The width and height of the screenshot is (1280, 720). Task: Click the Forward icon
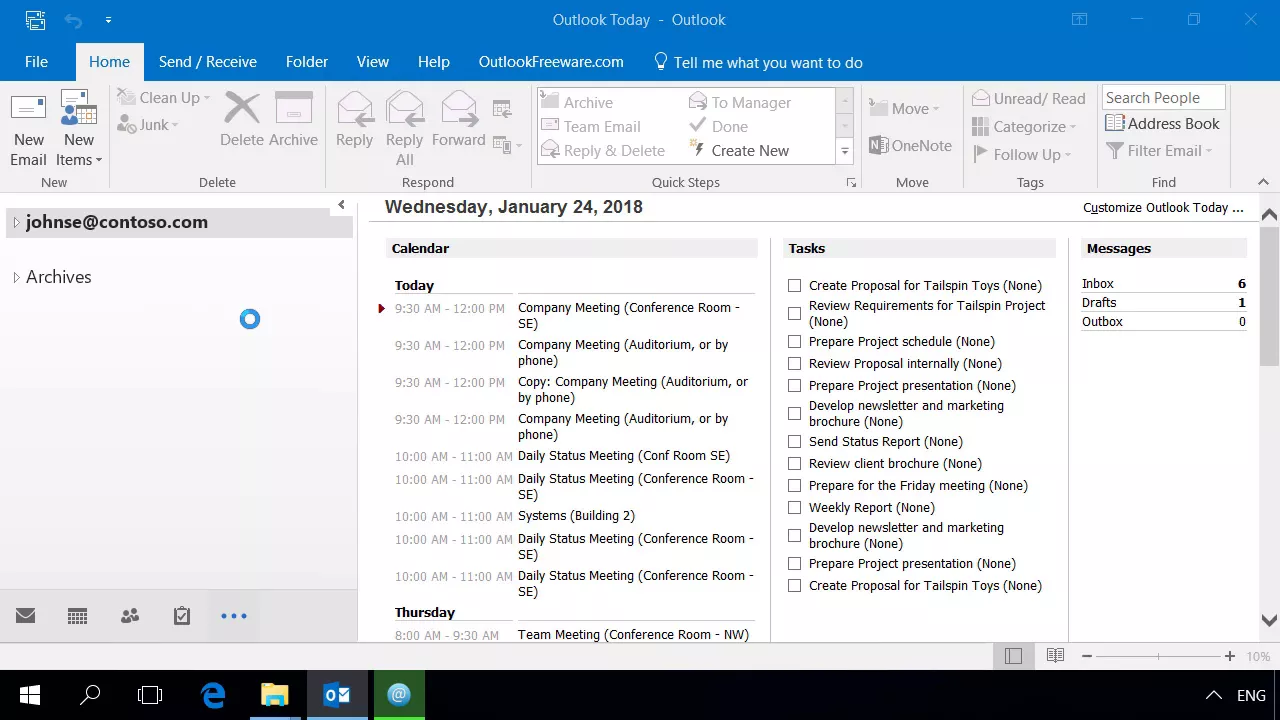pyautogui.click(x=458, y=108)
